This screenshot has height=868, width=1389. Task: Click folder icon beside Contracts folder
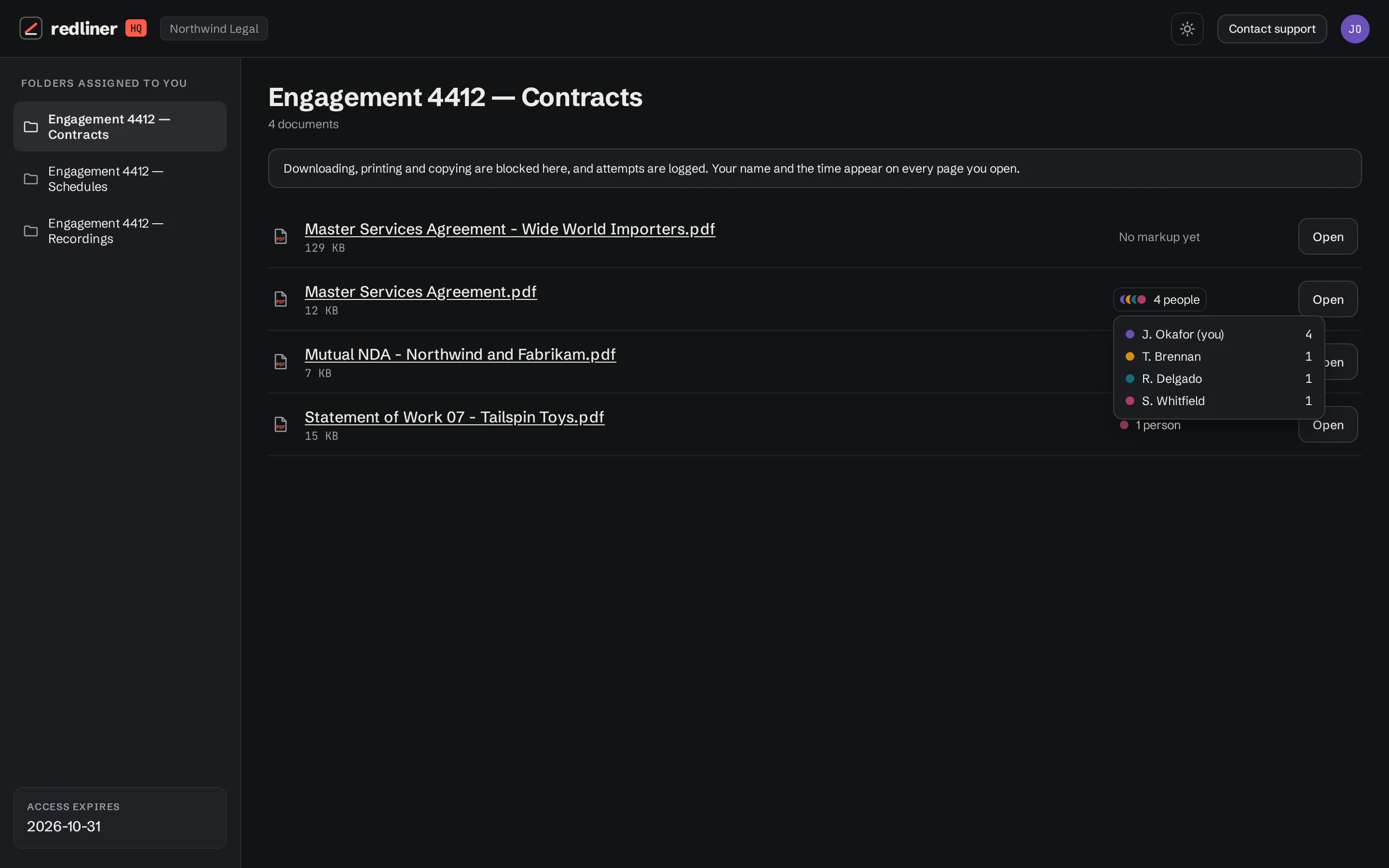pos(31,127)
